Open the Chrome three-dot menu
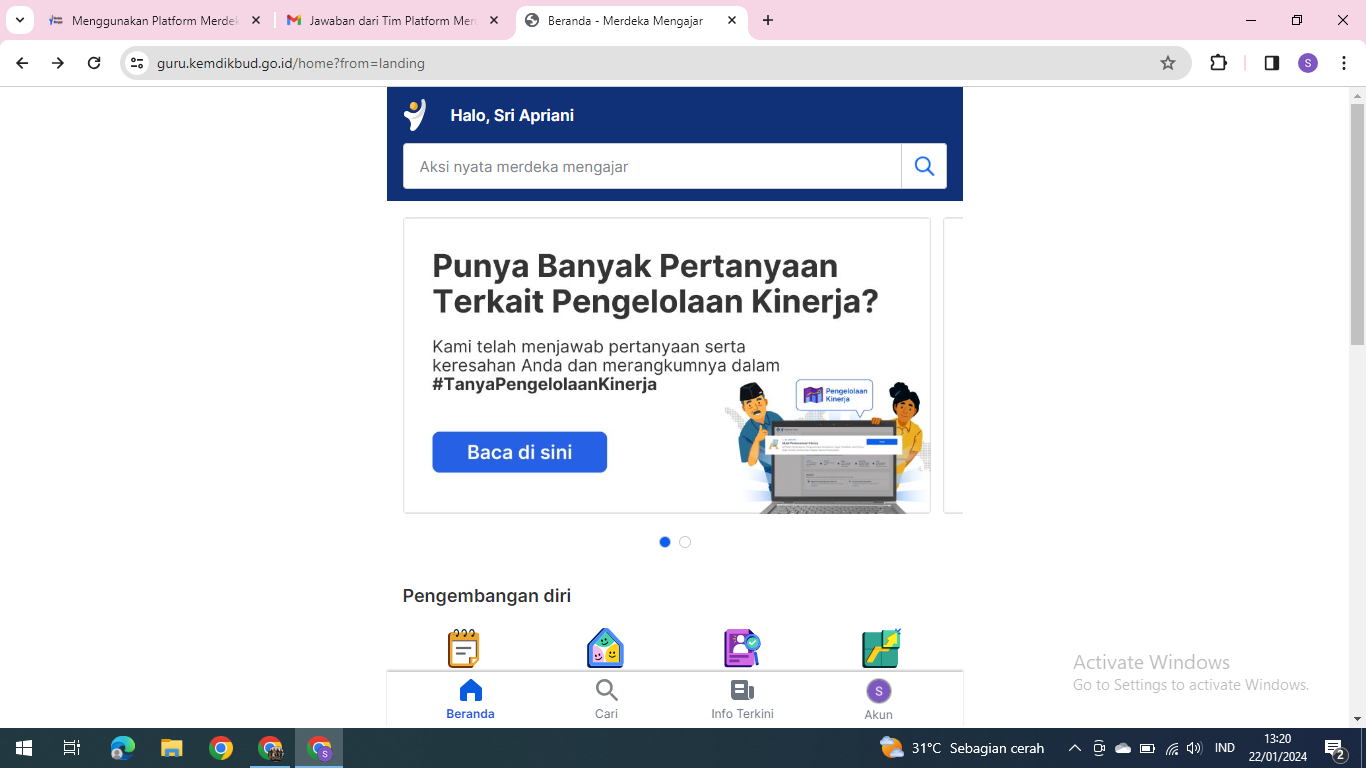Viewport: 1366px width, 768px height. 1344,63
